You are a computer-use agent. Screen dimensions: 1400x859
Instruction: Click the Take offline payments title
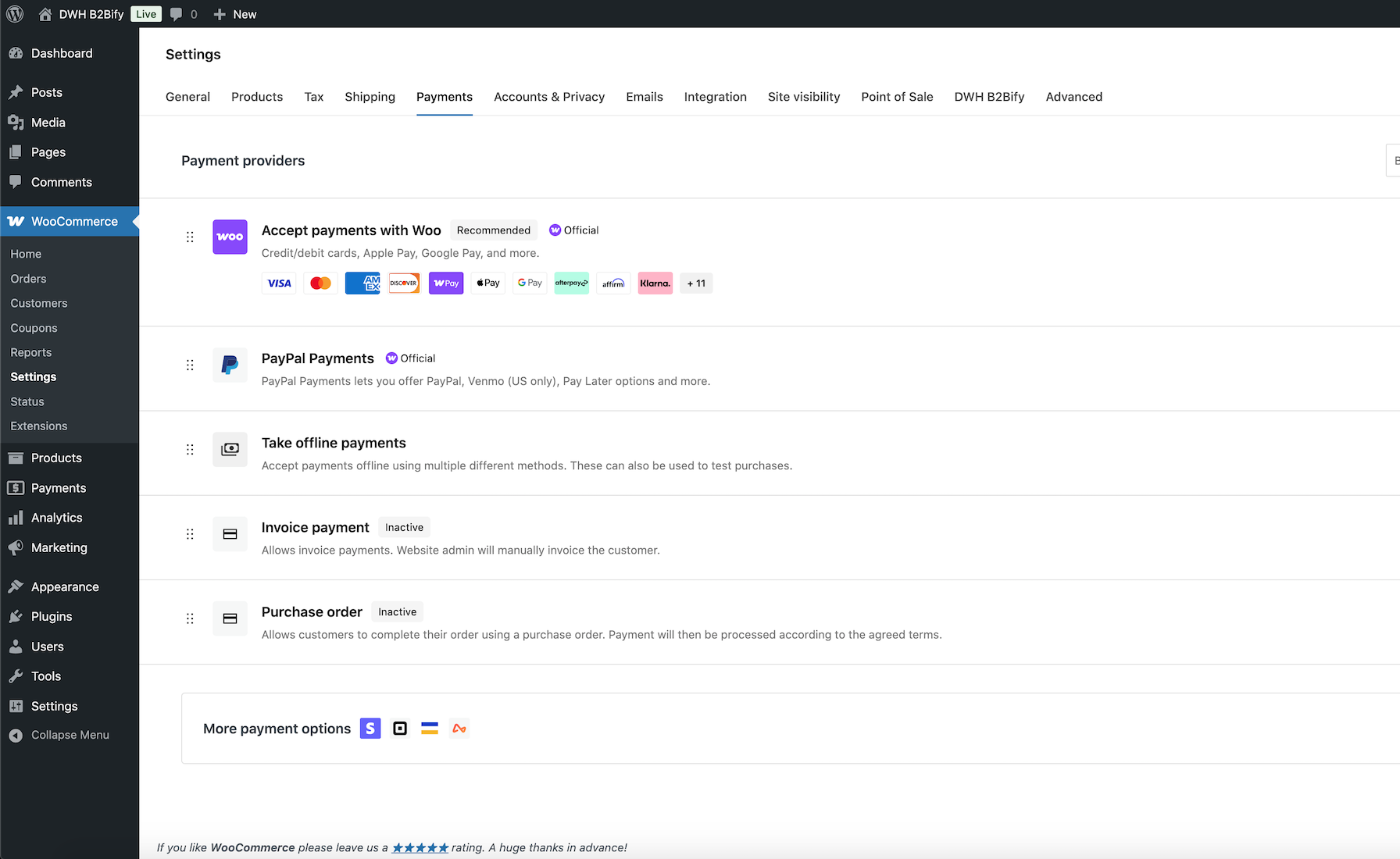coord(334,443)
